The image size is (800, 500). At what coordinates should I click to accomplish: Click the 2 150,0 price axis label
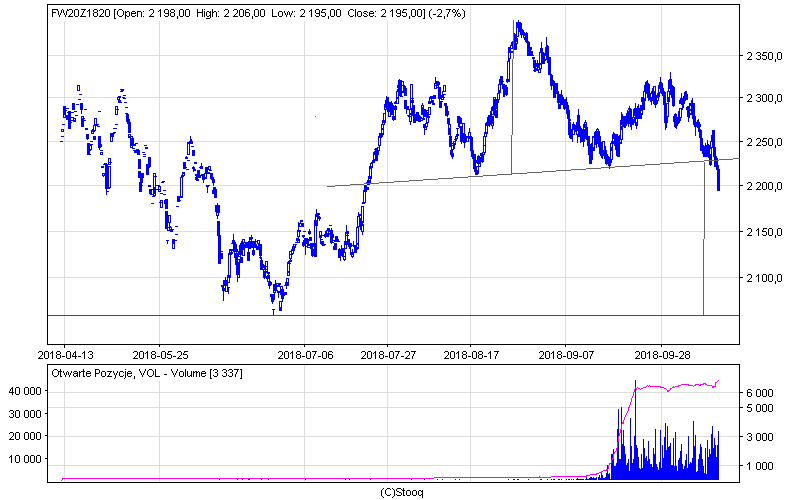(764, 232)
